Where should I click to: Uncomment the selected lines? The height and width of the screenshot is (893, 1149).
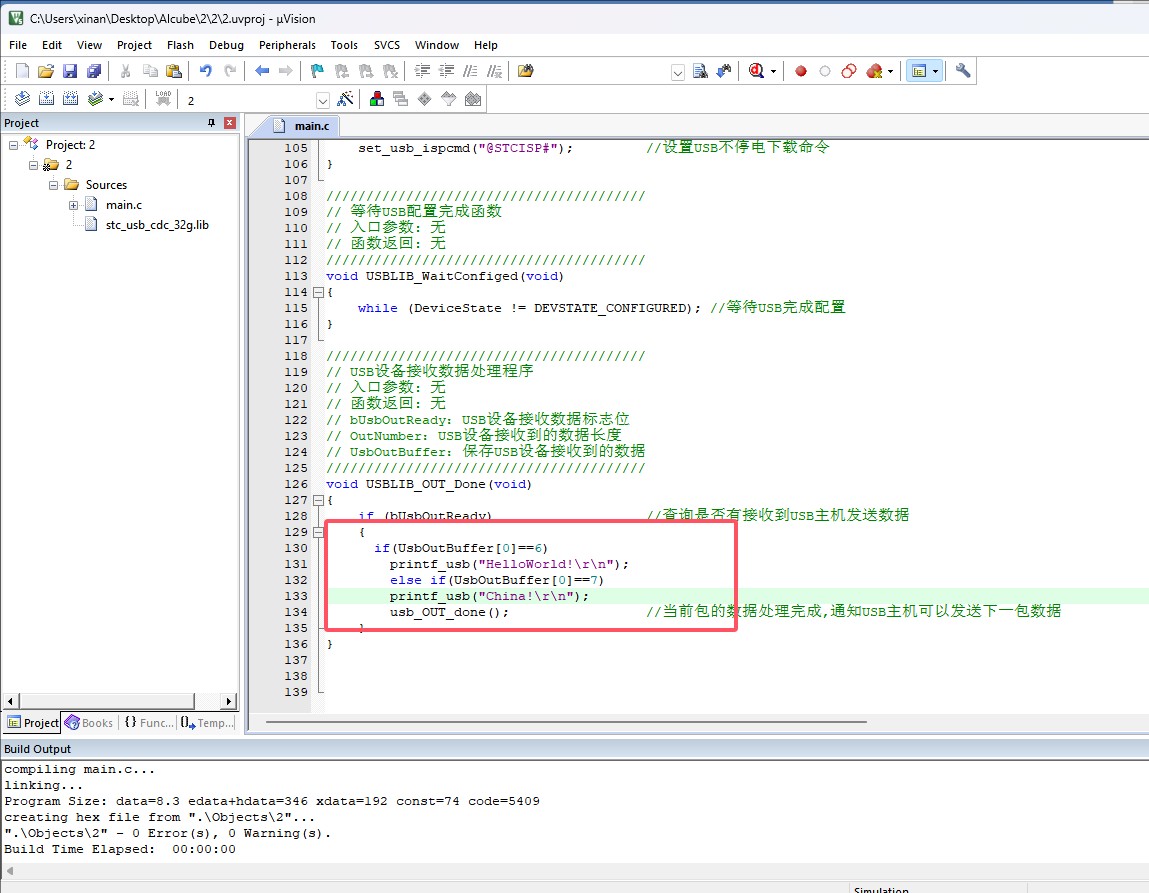(x=495, y=71)
